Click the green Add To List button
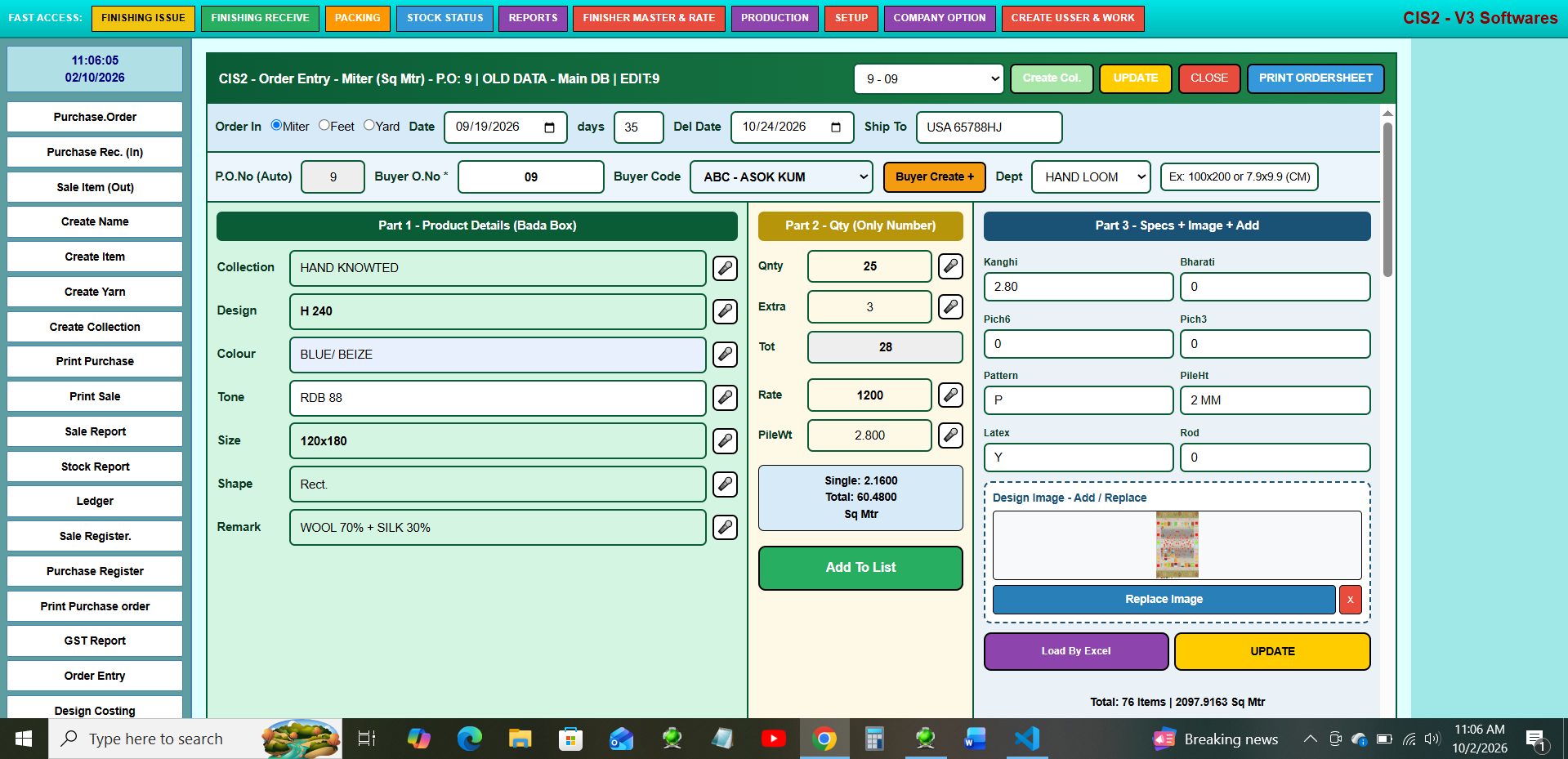 [x=860, y=568]
